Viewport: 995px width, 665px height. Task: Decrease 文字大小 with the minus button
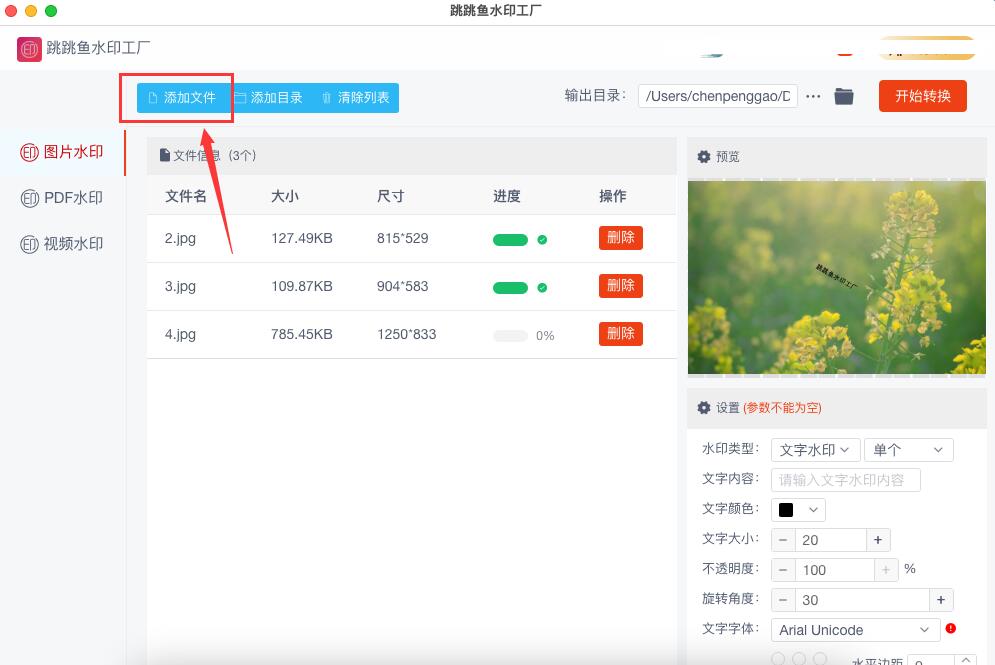click(783, 540)
